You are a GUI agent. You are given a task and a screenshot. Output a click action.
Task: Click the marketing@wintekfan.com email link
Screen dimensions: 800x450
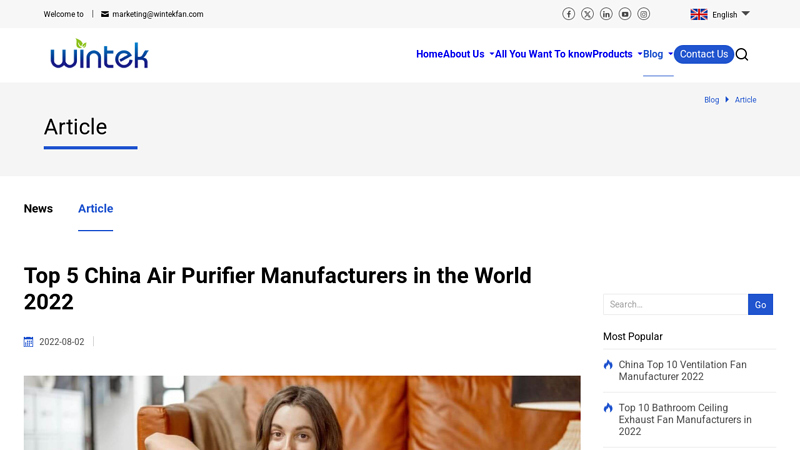[x=158, y=14]
